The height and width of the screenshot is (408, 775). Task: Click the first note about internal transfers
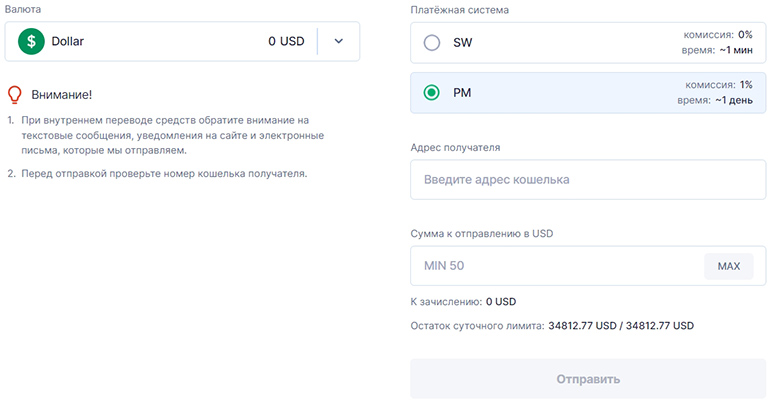[x=172, y=135]
